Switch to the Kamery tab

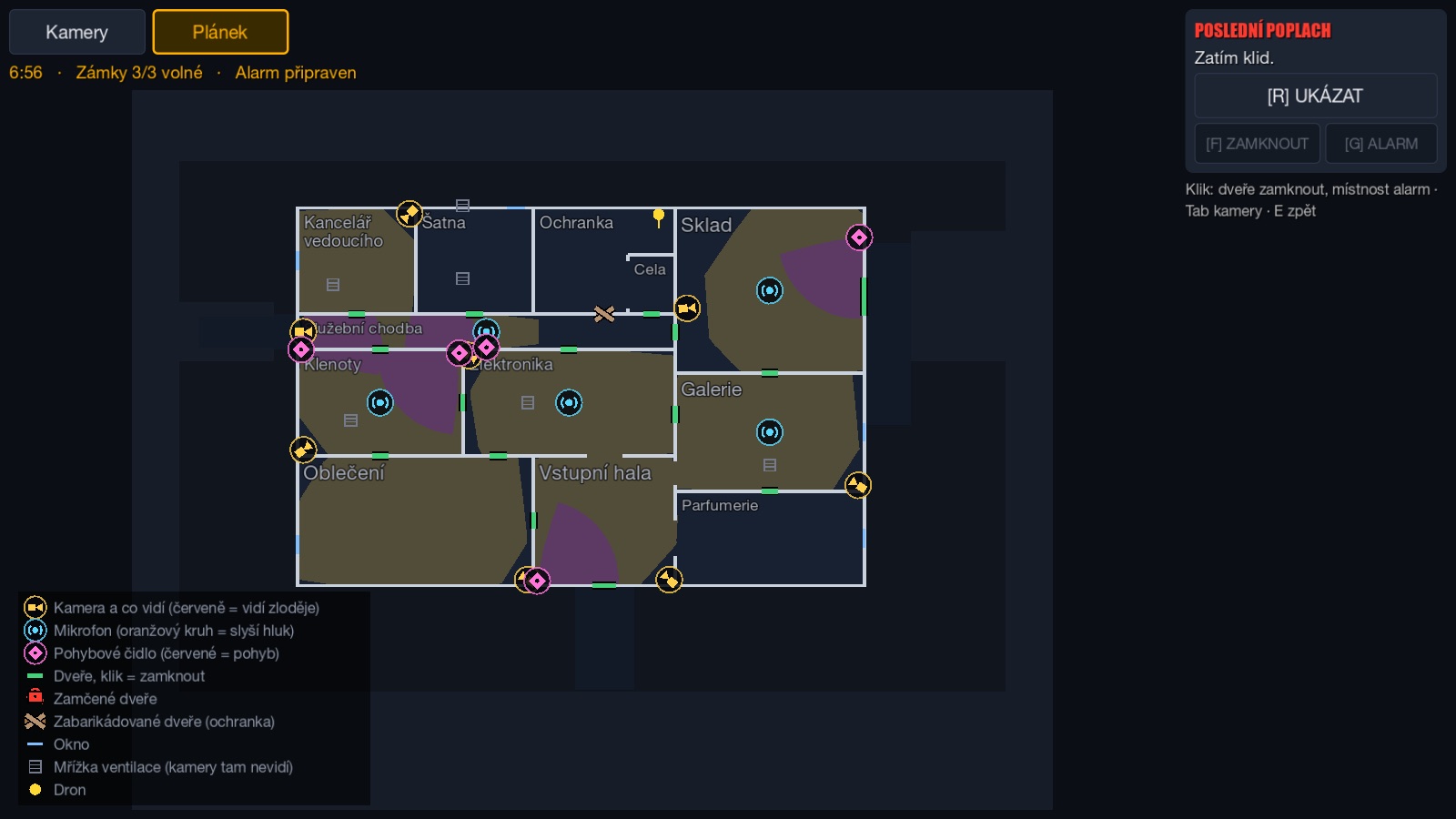77,32
